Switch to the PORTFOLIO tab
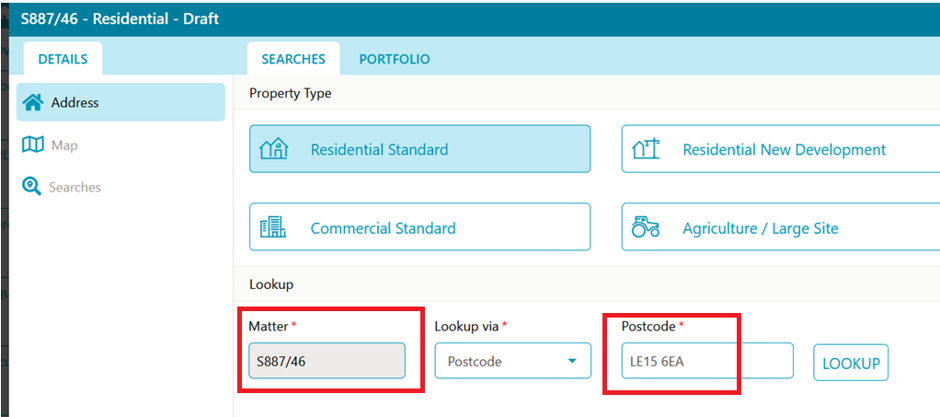 tap(394, 59)
